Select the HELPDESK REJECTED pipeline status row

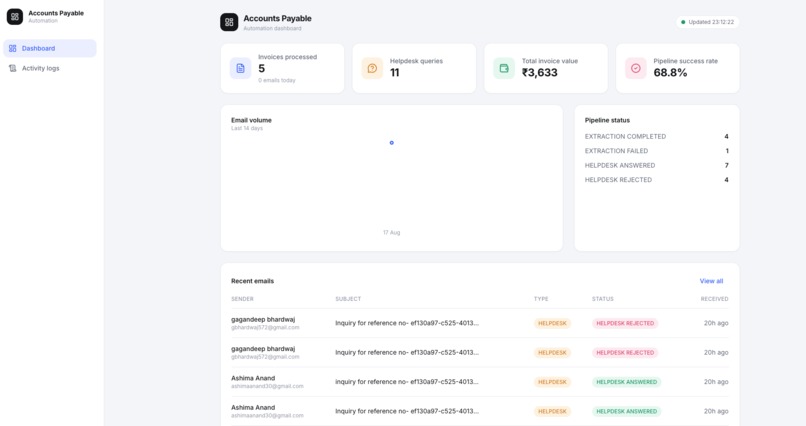(656, 180)
